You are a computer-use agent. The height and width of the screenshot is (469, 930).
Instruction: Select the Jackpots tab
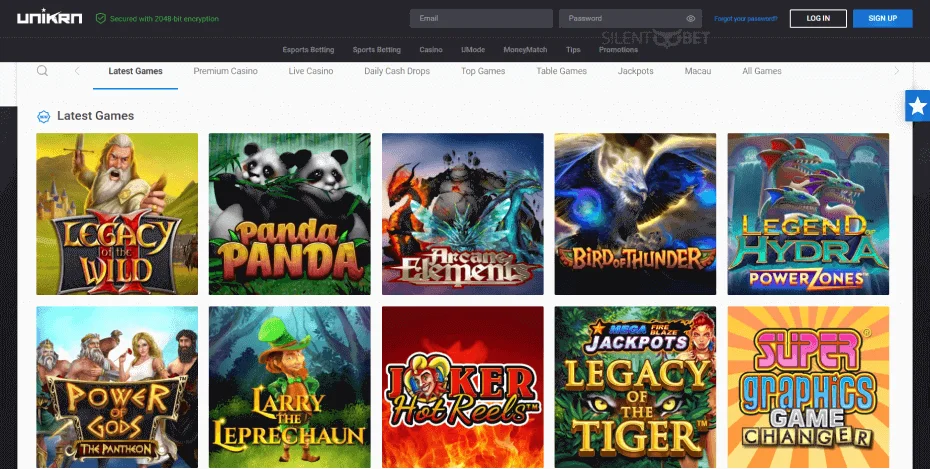[635, 71]
